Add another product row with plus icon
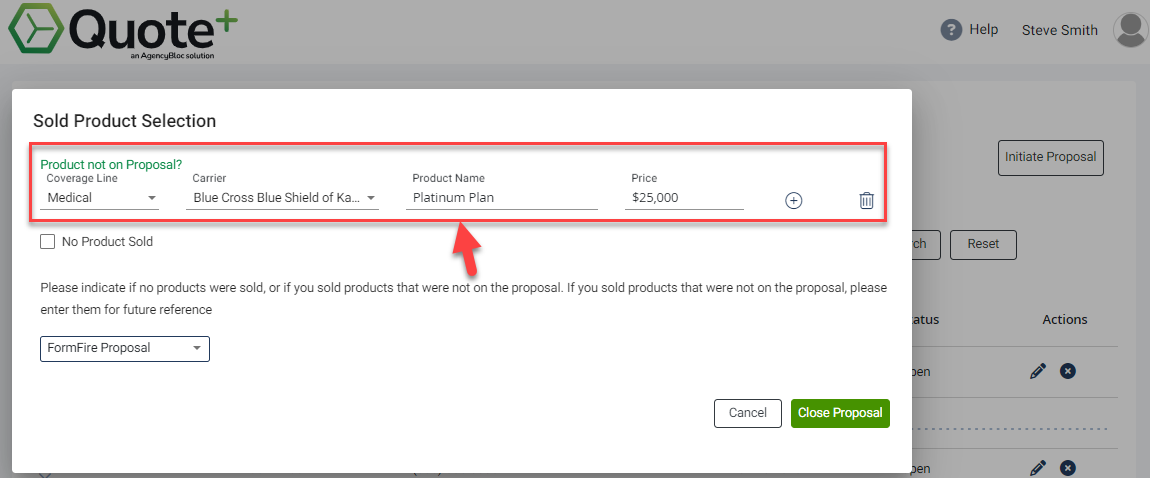Viewport: 1150px width, 478px height. (x=794, y=200)
